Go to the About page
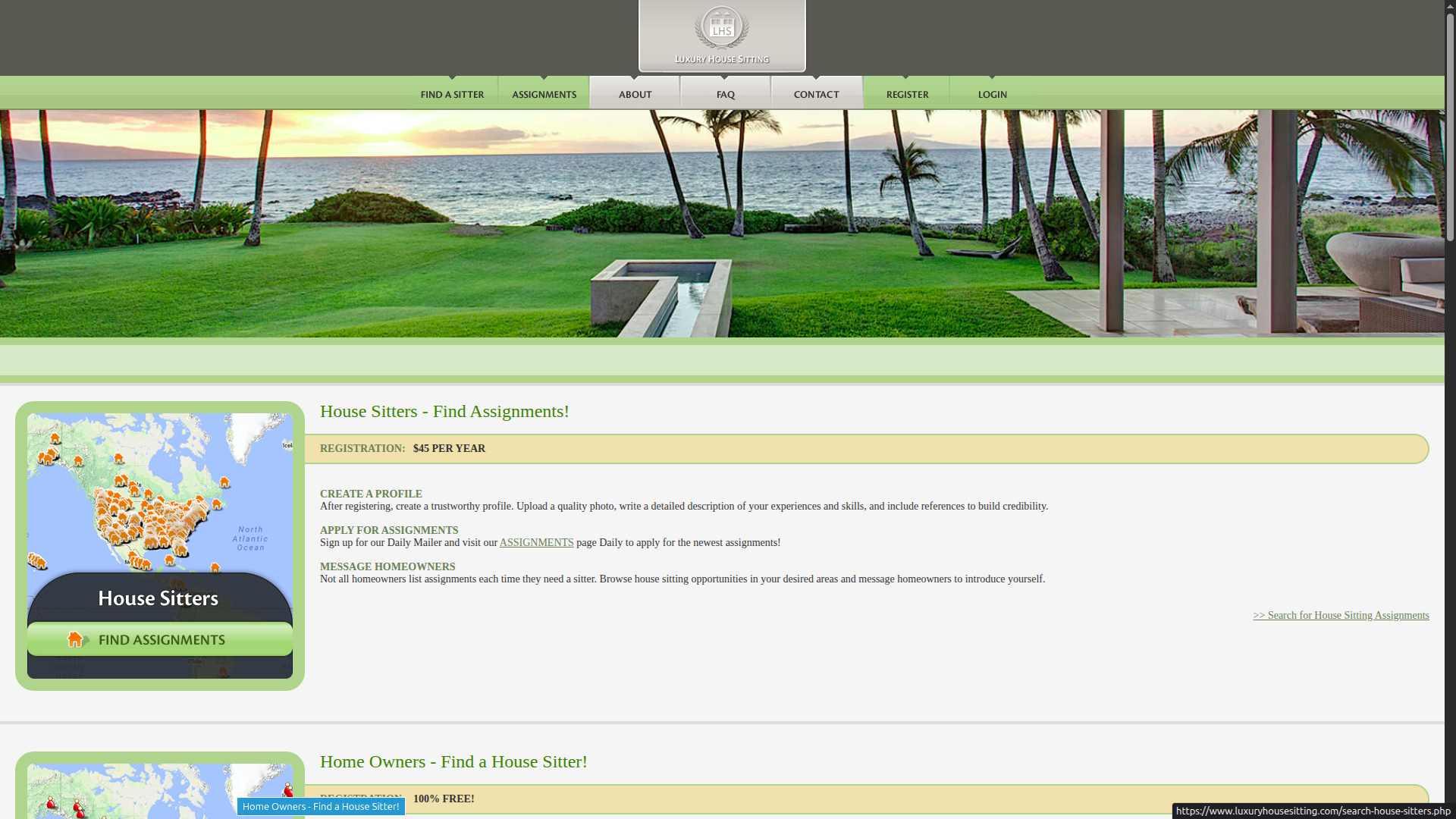Screen dimensions: 1456x819 [x=635, y=94]
